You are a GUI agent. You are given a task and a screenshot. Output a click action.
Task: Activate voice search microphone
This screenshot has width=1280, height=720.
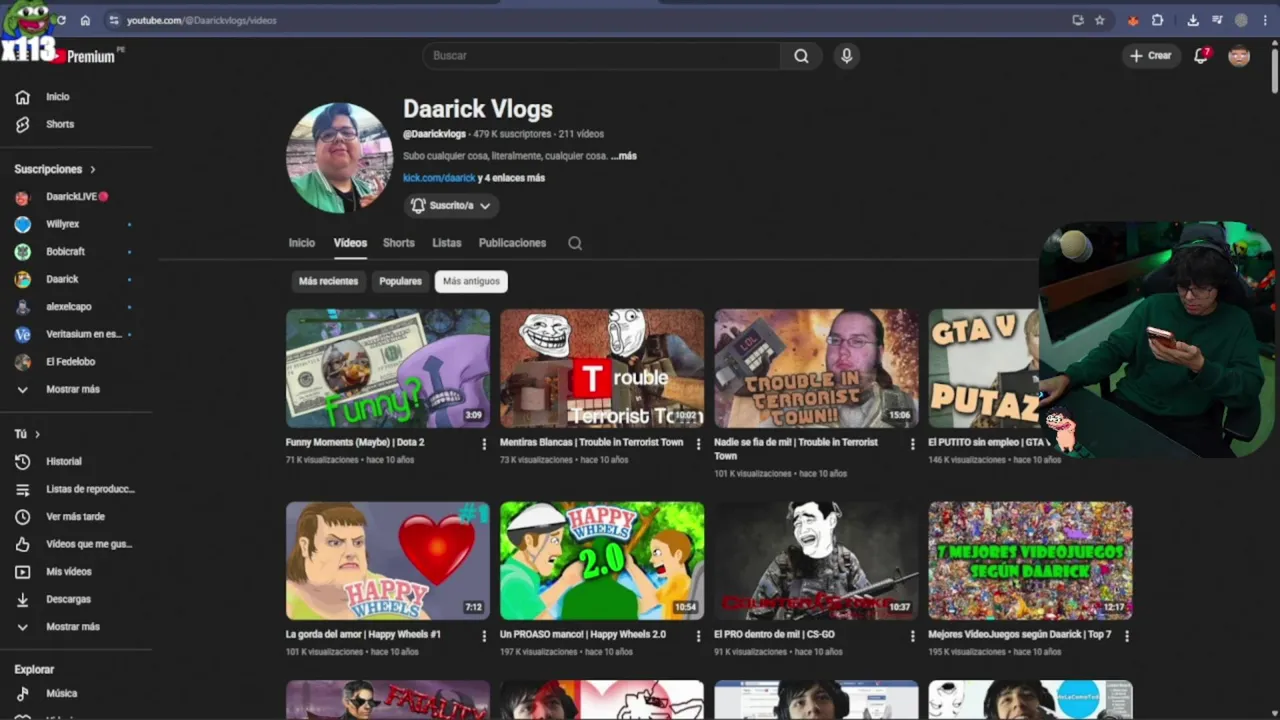click(x=846, y=56)
